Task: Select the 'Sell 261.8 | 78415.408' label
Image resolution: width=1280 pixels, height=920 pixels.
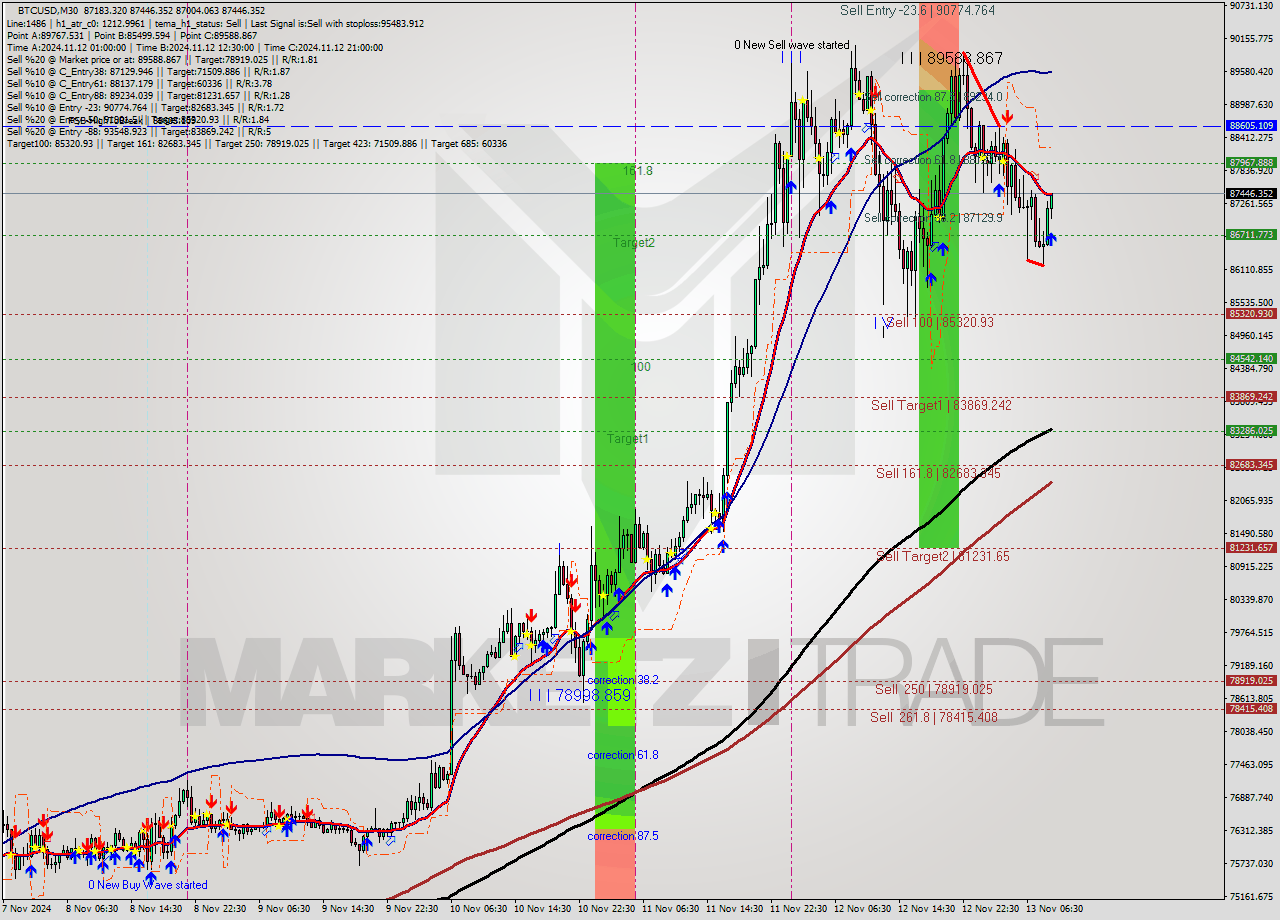Action: pyautogui.click(x=933, y=717)
